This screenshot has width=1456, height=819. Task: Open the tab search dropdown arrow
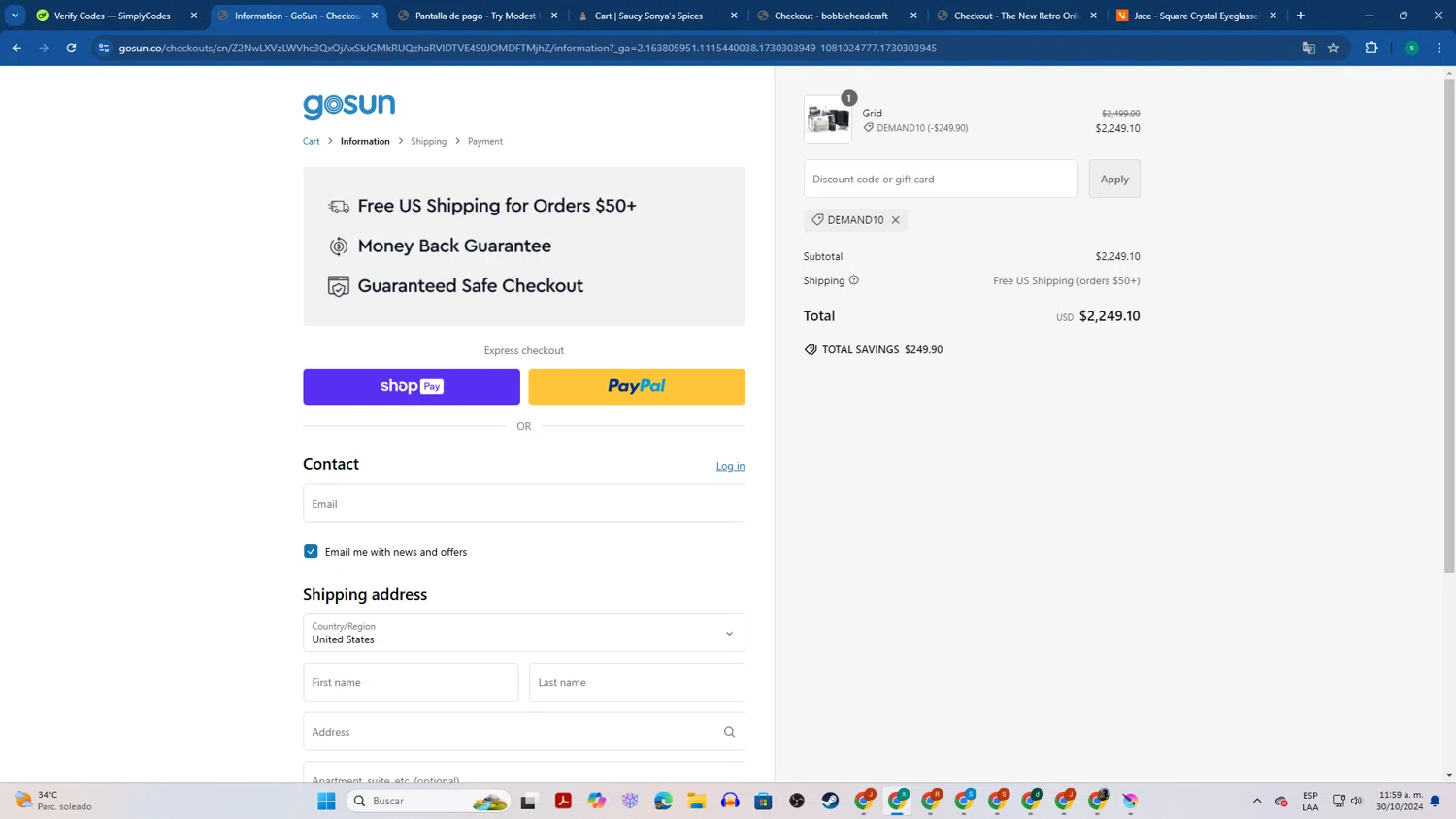15,16
